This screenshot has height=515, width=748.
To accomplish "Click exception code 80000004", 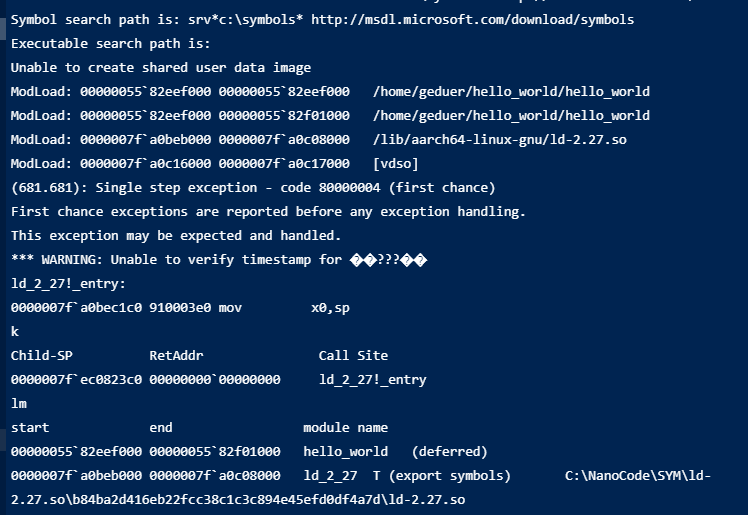I will 349,188.
